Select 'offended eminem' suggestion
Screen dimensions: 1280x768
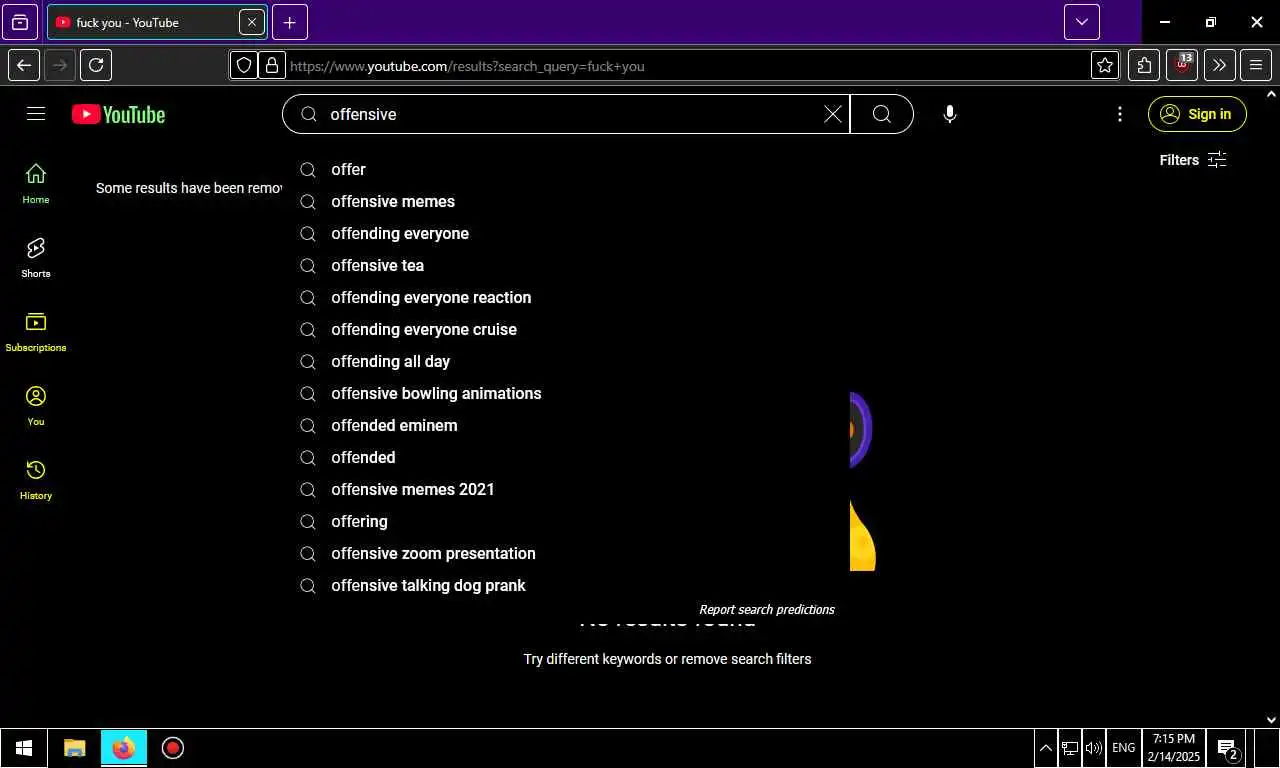566,426
